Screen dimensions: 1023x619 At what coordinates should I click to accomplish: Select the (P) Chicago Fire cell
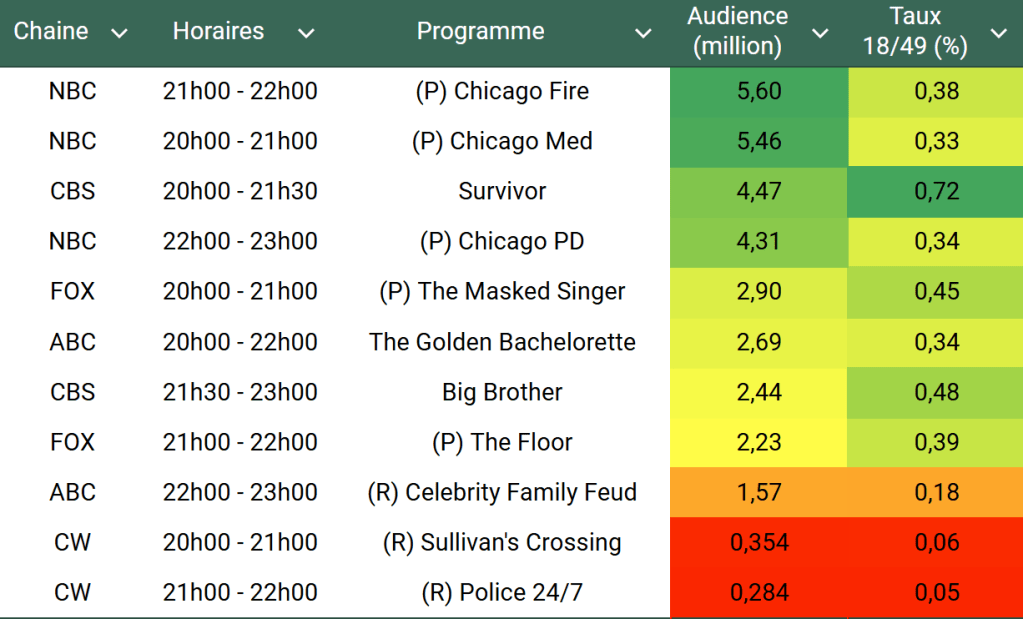502,91
